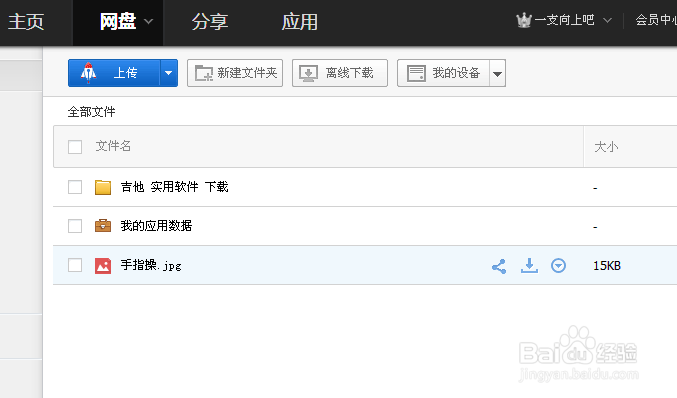Click the briefcase icon of 我的应用数据

[x=103, y=226]
